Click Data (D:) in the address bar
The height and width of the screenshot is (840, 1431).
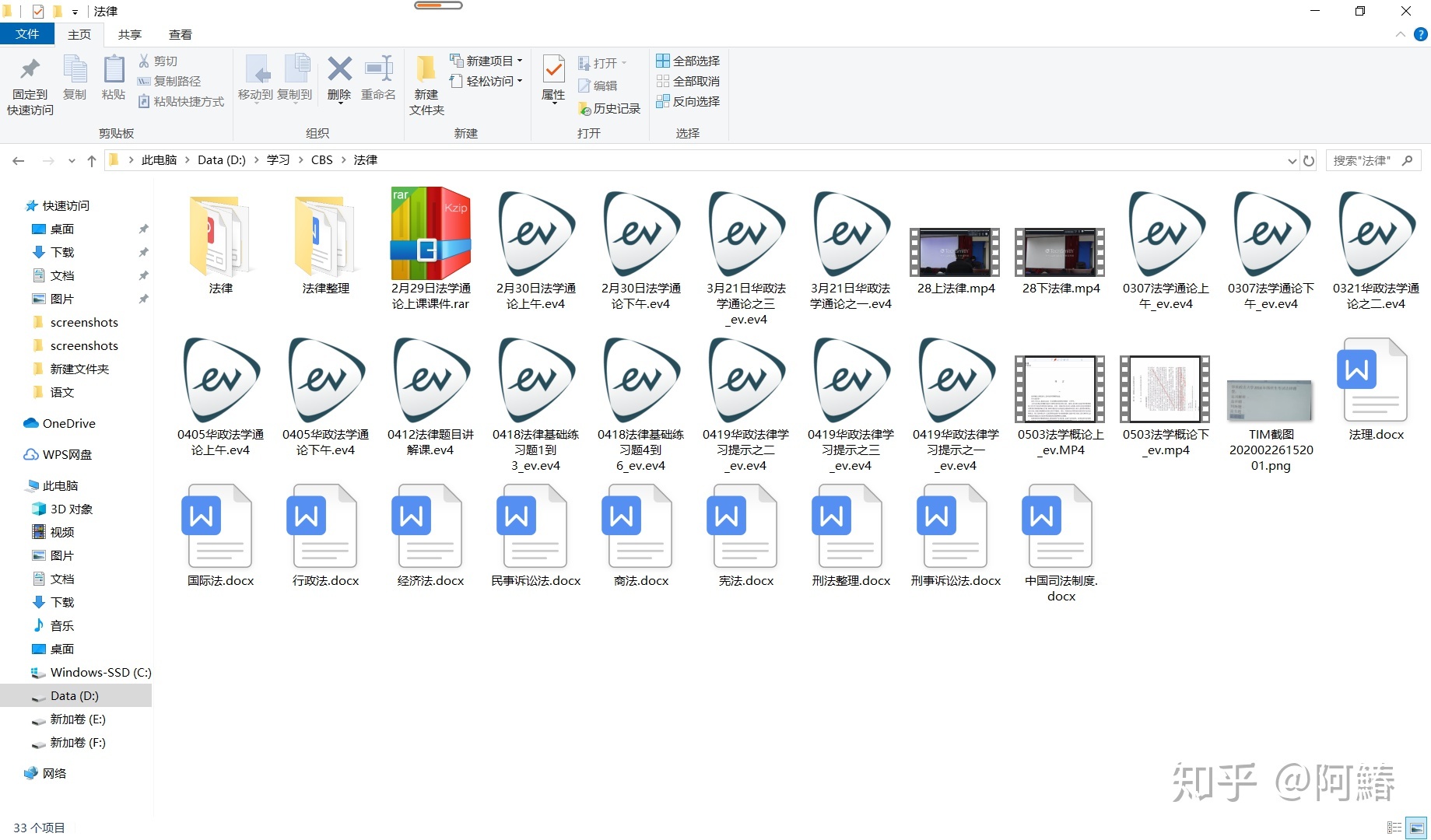coord(222,160)
